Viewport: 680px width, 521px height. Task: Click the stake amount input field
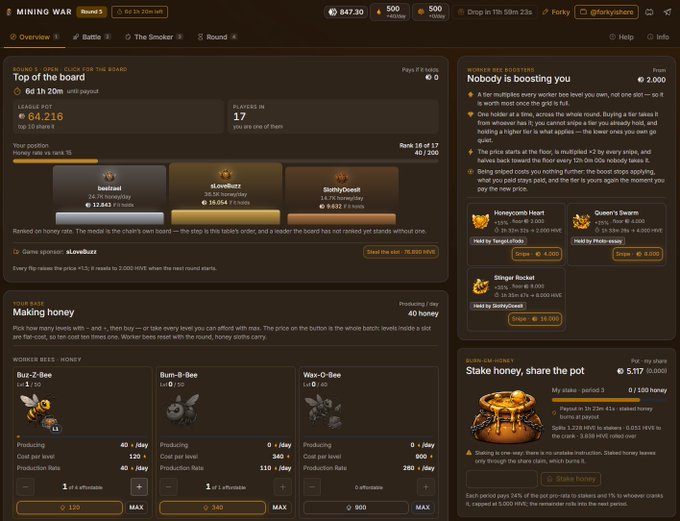[x=502, y=479]
